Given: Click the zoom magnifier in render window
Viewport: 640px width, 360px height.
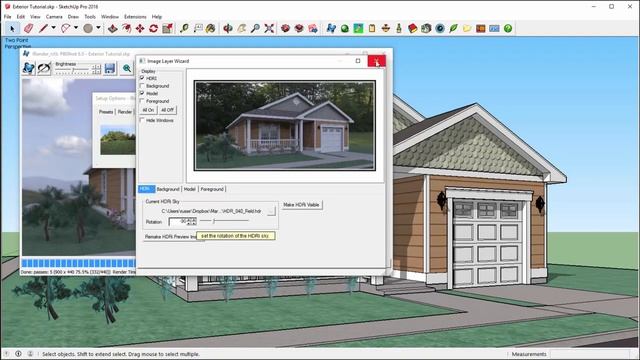Looking at the screenshot, I should click(x=127, y=68).
